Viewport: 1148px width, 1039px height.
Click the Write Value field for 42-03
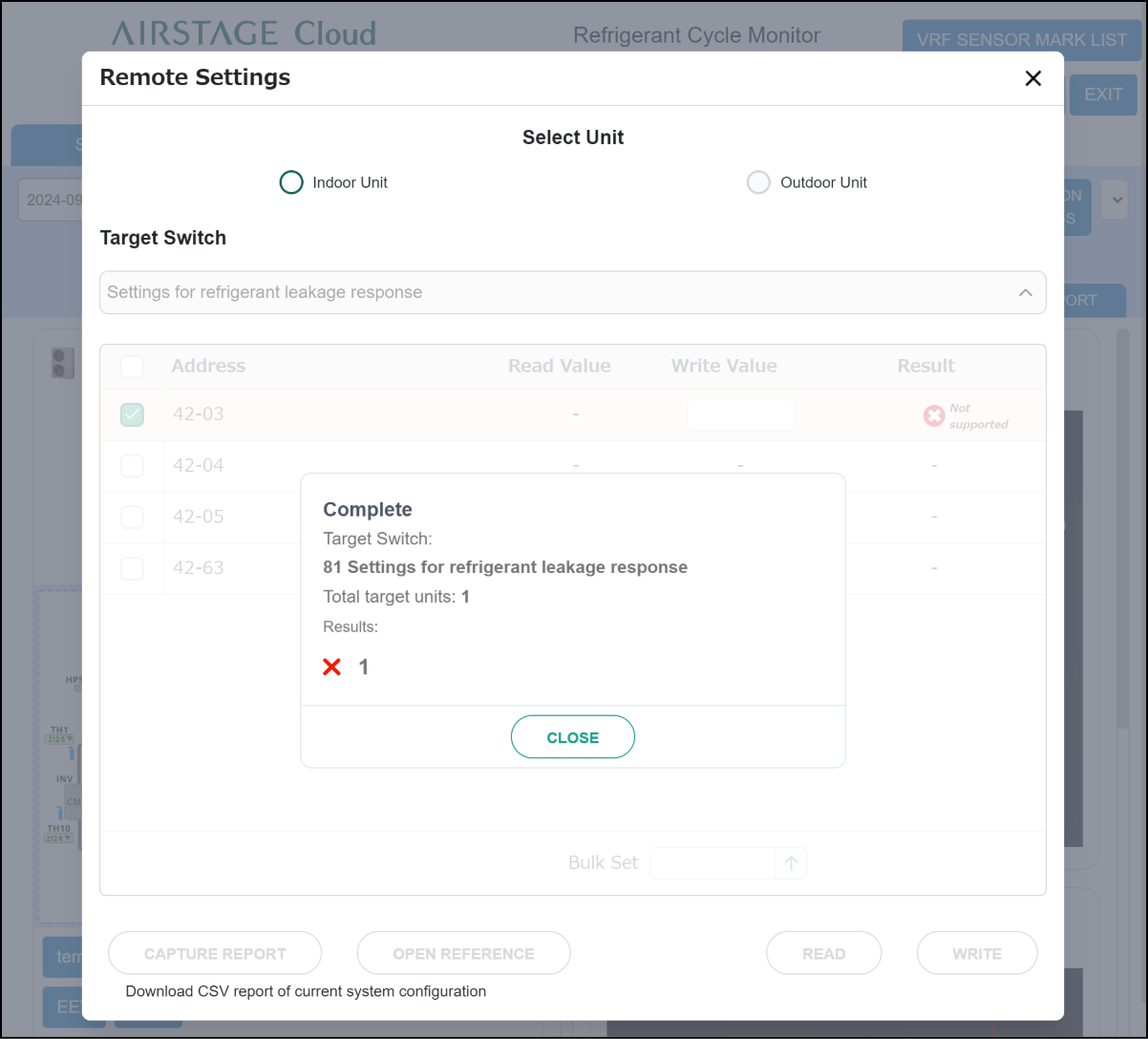tap(740, 414)
